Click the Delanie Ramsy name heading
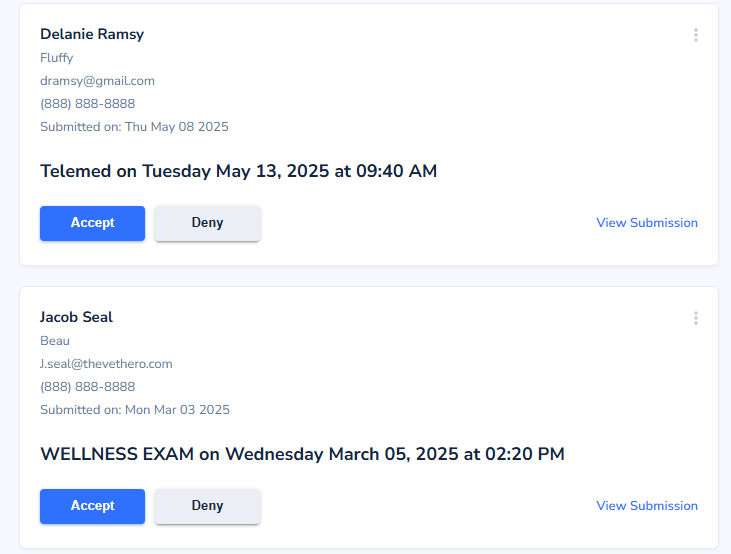The image size is (731, 554). point(92,34)
